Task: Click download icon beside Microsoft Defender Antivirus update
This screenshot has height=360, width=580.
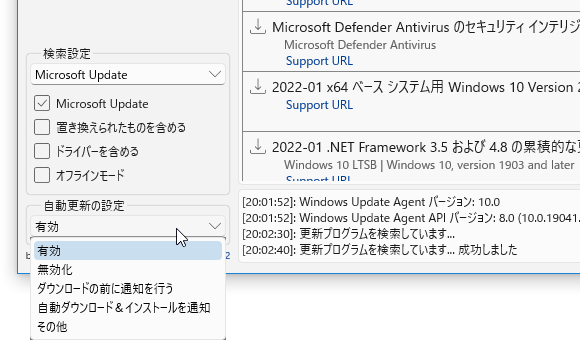Action: pyautogui.click(x=258, y=27)
